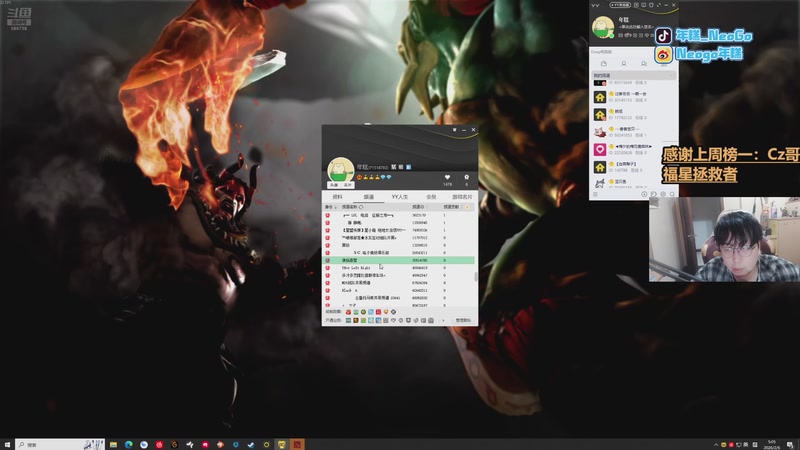Viewport: 800px width, 450px height.
Task: Open the Dota 2 taskbar icon
Action: point(297,445)
